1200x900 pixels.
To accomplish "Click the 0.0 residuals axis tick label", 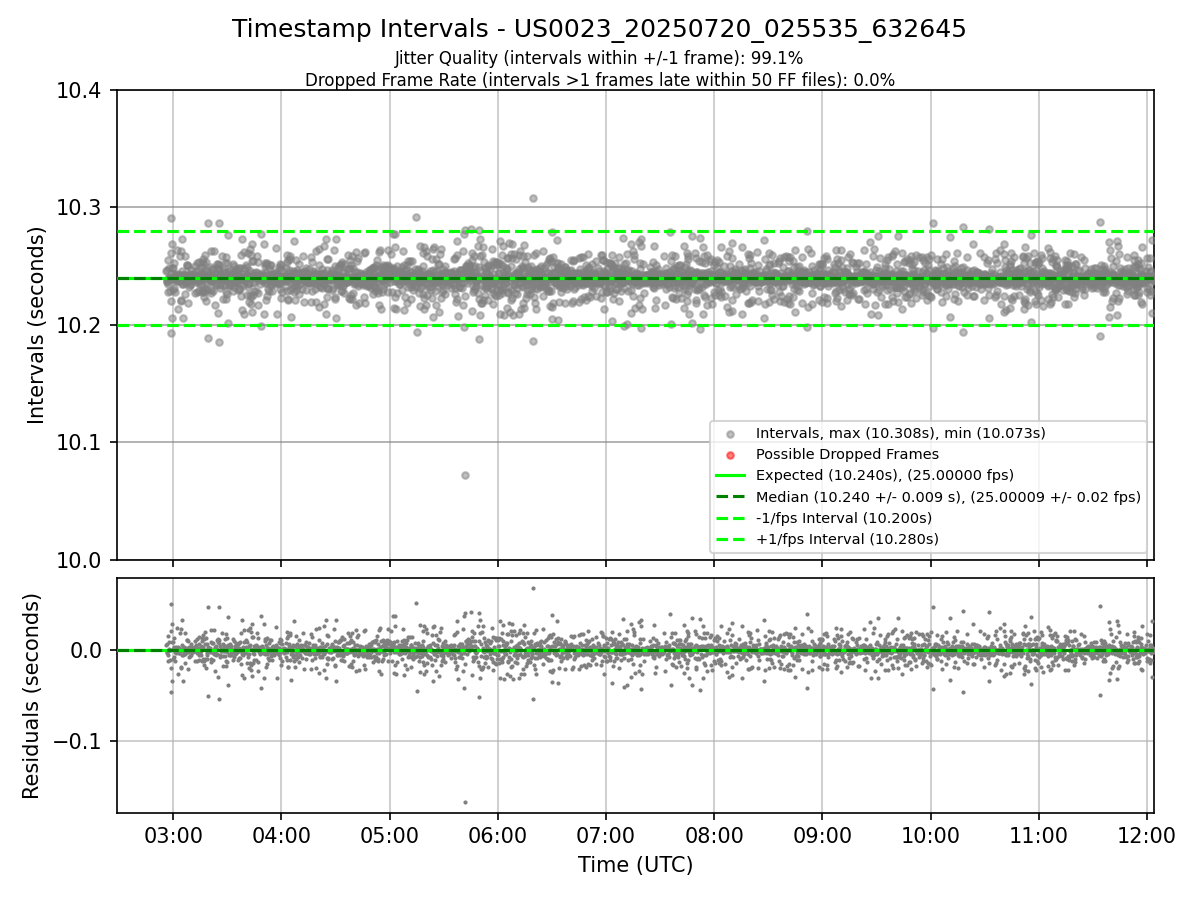I will coord(88,651).
